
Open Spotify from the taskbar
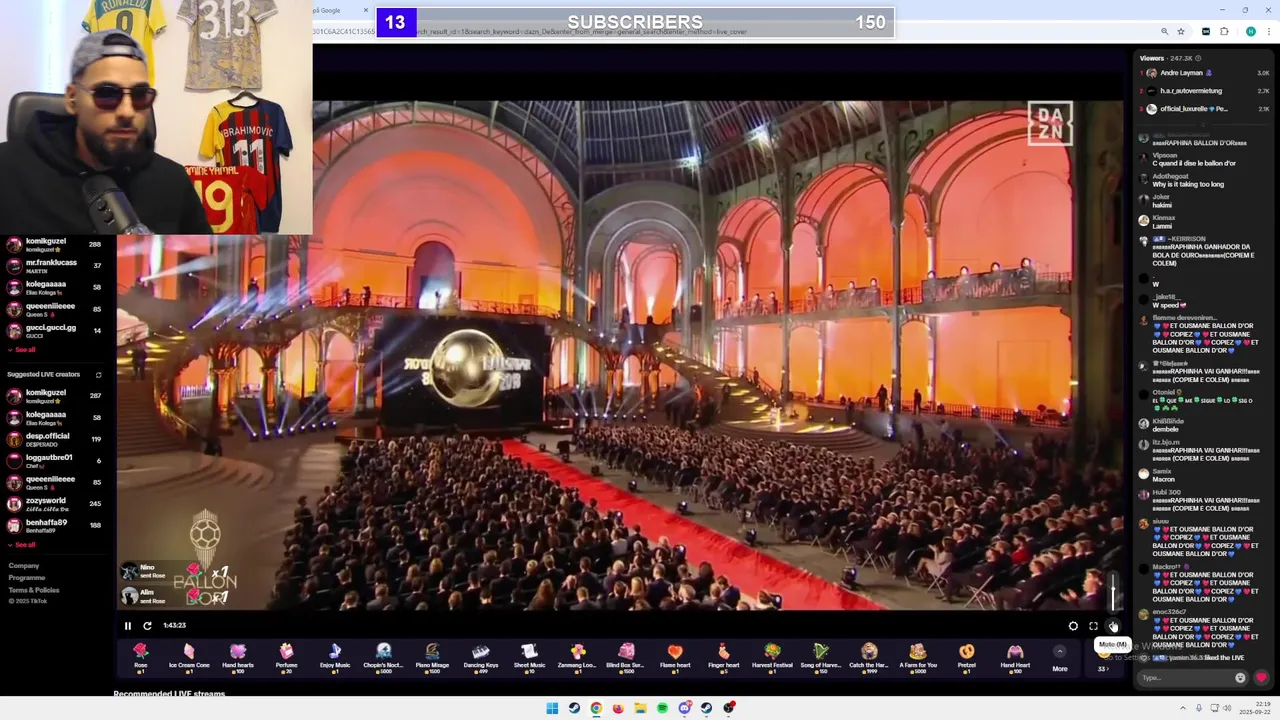pyautogui.click(x=662, y=708)
